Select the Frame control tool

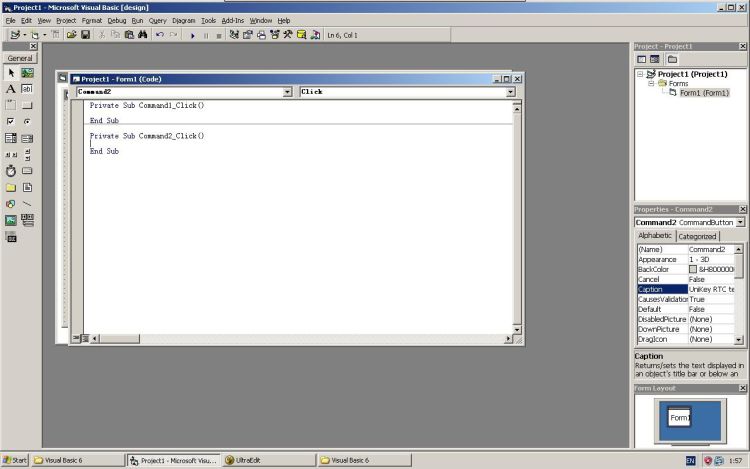[x=11, y=105]
